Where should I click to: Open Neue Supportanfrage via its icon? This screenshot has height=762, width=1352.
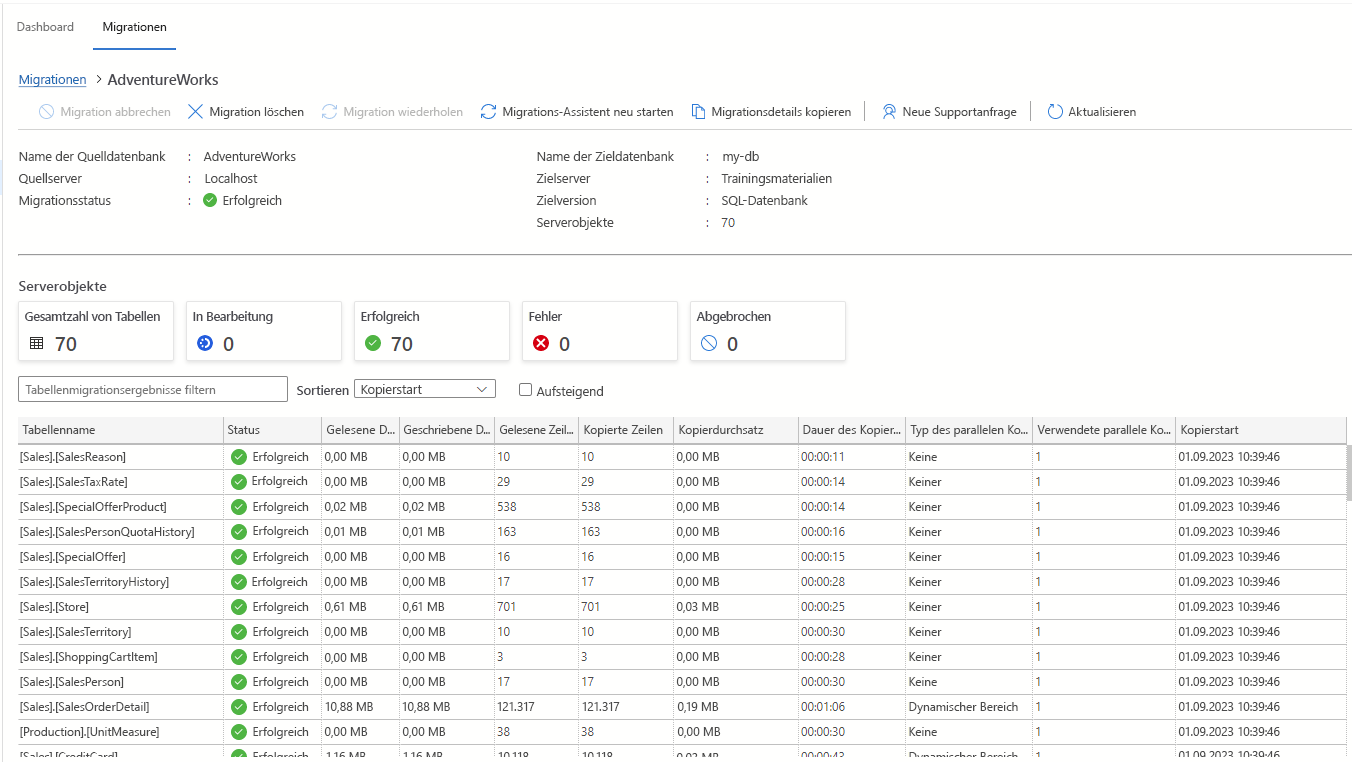click(888, 111)
